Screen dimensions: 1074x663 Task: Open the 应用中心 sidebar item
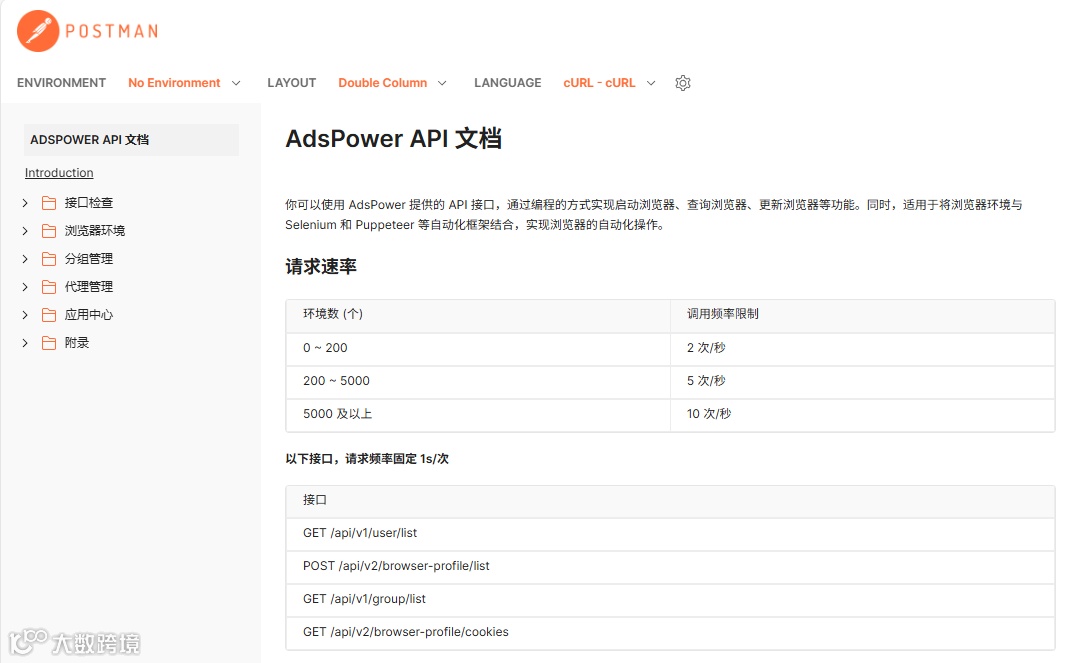point(88,315)
